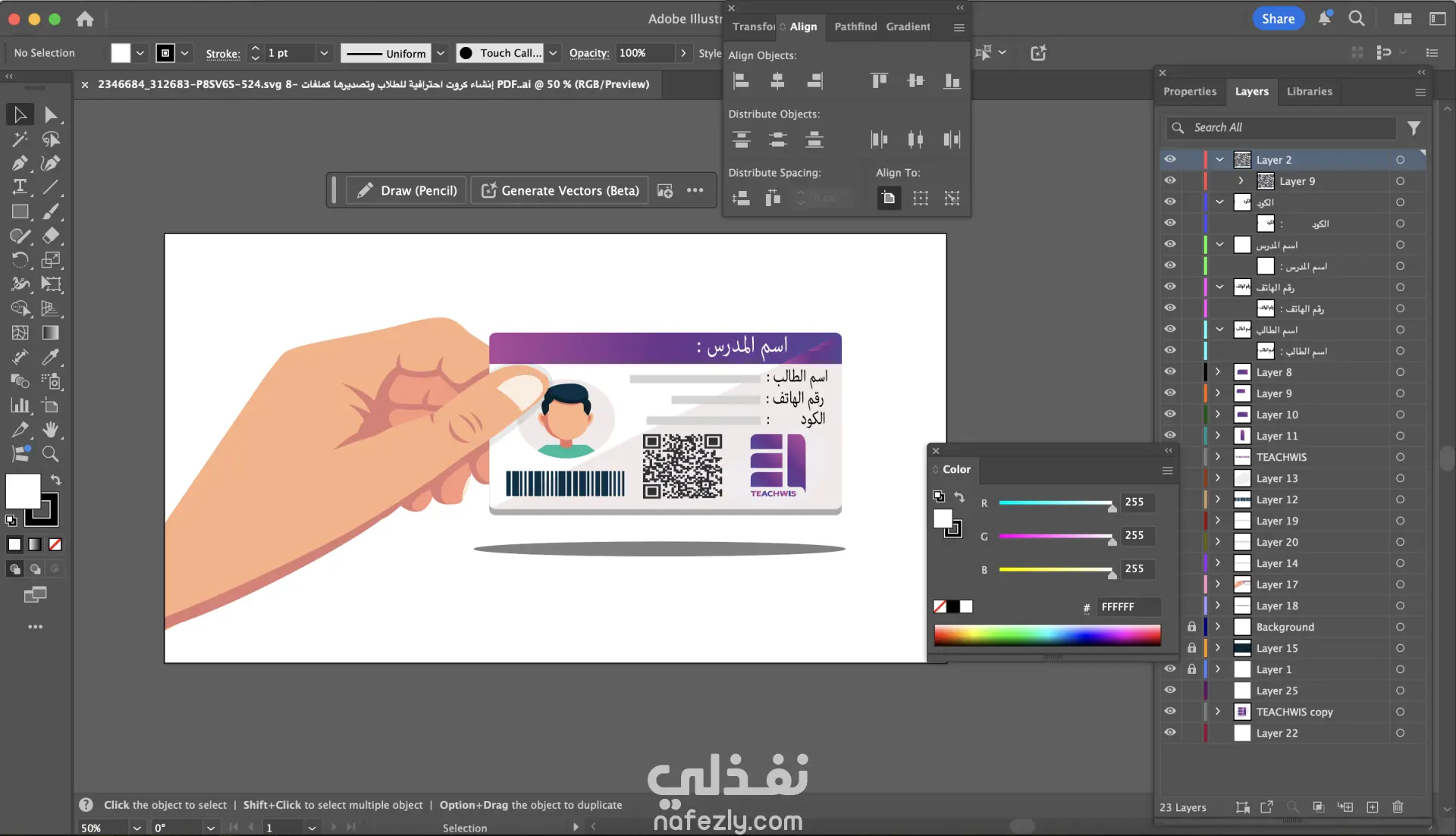Toggle visibility of TEACHWIS copy layer
The width and height of the screenshot is (1456, 836).
(1170, 712)
